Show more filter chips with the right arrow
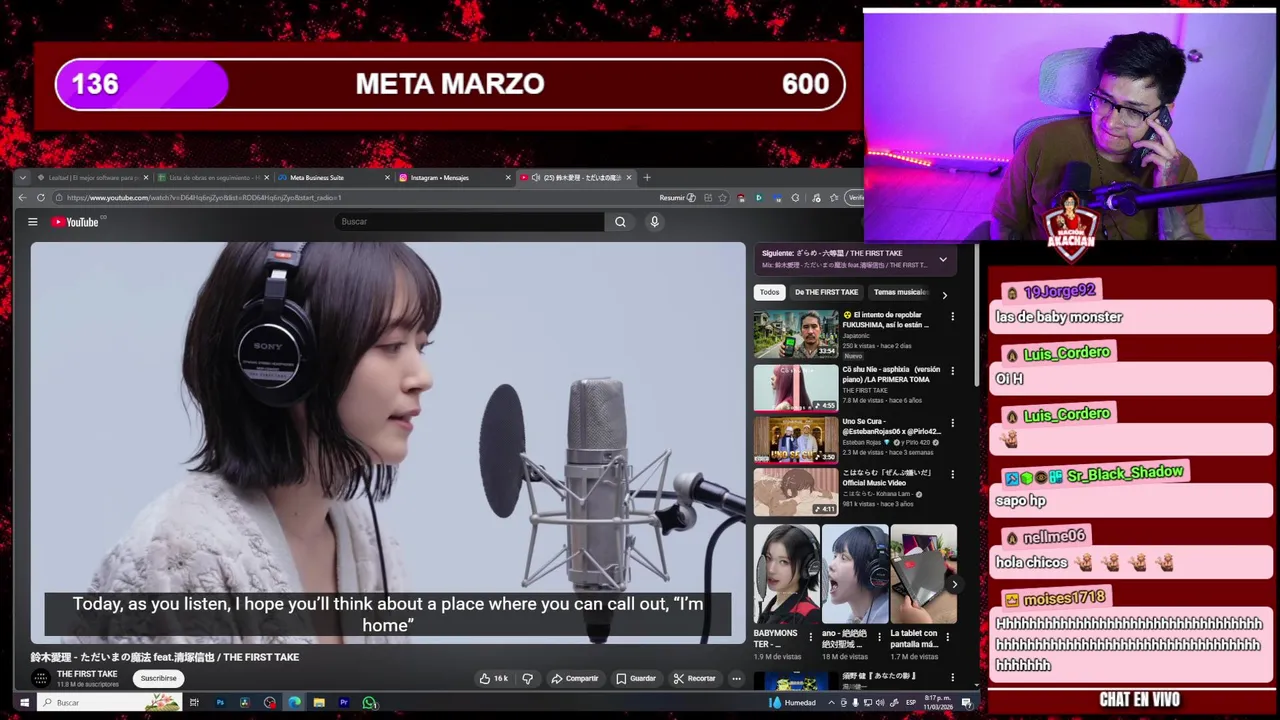Screen dimensions: 1280x720 [x=944, y=295]
